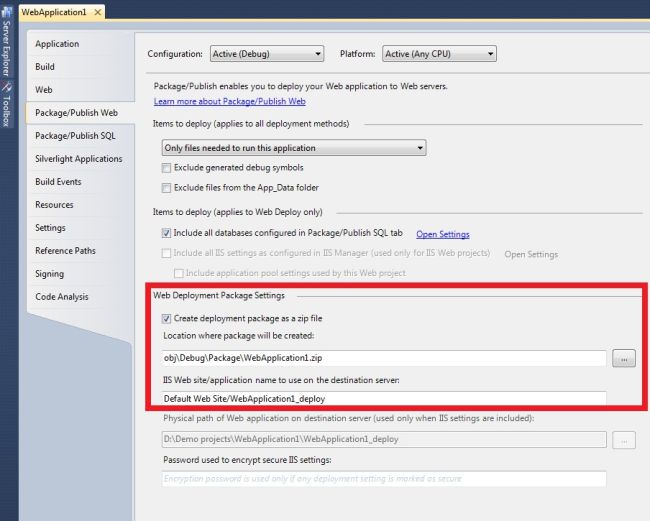Viewport: 650px width, 521px height.
Task: Click 'Items to deploy (applies to Web Deploy only)' heading
Action: (238, 212)
